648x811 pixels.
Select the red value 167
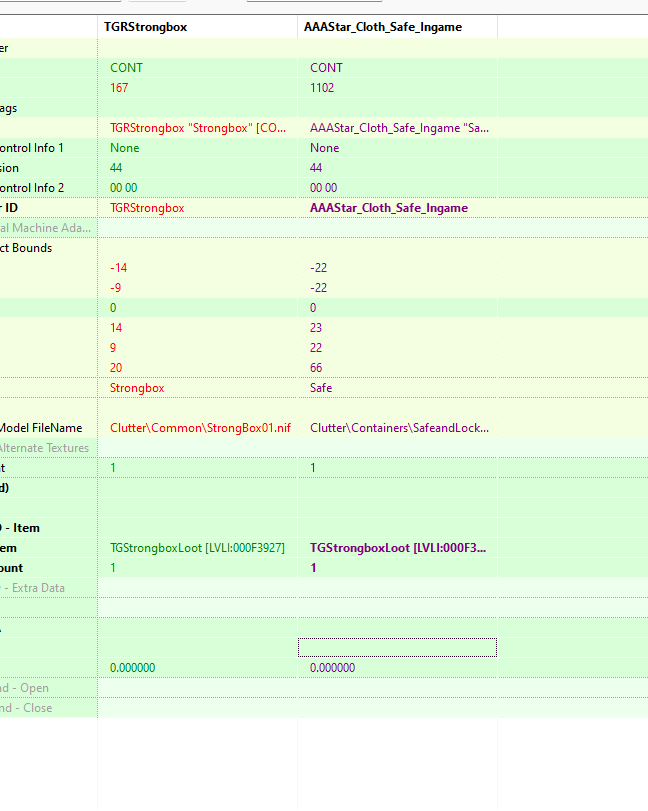point(119,88)
